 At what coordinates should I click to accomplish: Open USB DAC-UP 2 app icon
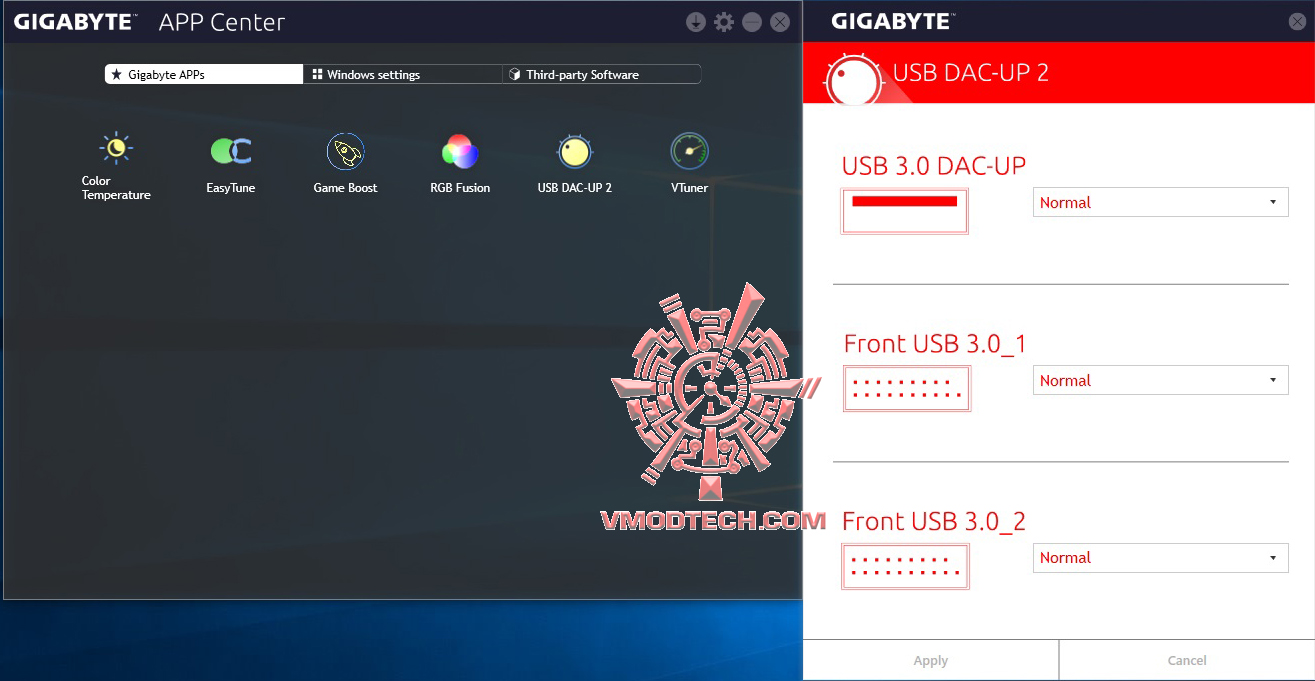pos(574,152)
